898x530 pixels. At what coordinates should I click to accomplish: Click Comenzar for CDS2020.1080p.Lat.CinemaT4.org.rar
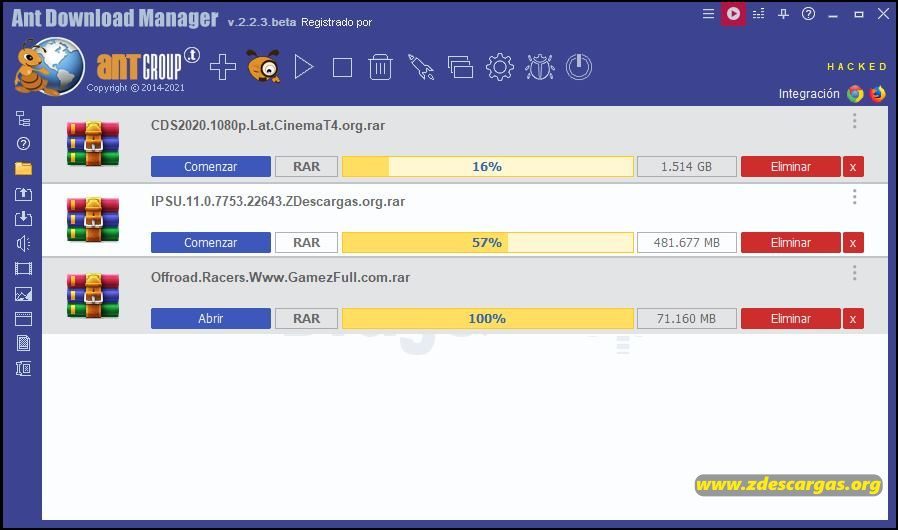211,167
